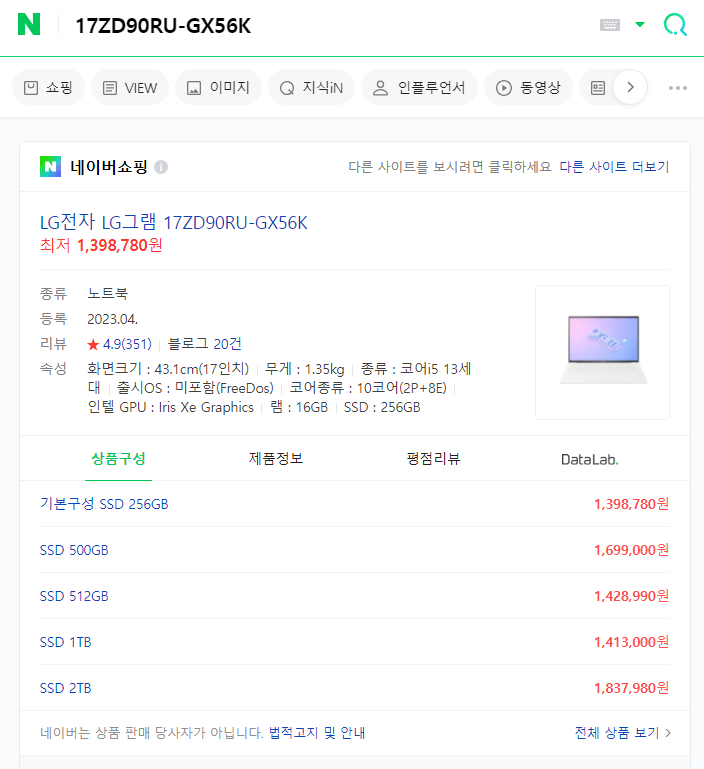Open SSD 500GB option

[x=74, y=550]
